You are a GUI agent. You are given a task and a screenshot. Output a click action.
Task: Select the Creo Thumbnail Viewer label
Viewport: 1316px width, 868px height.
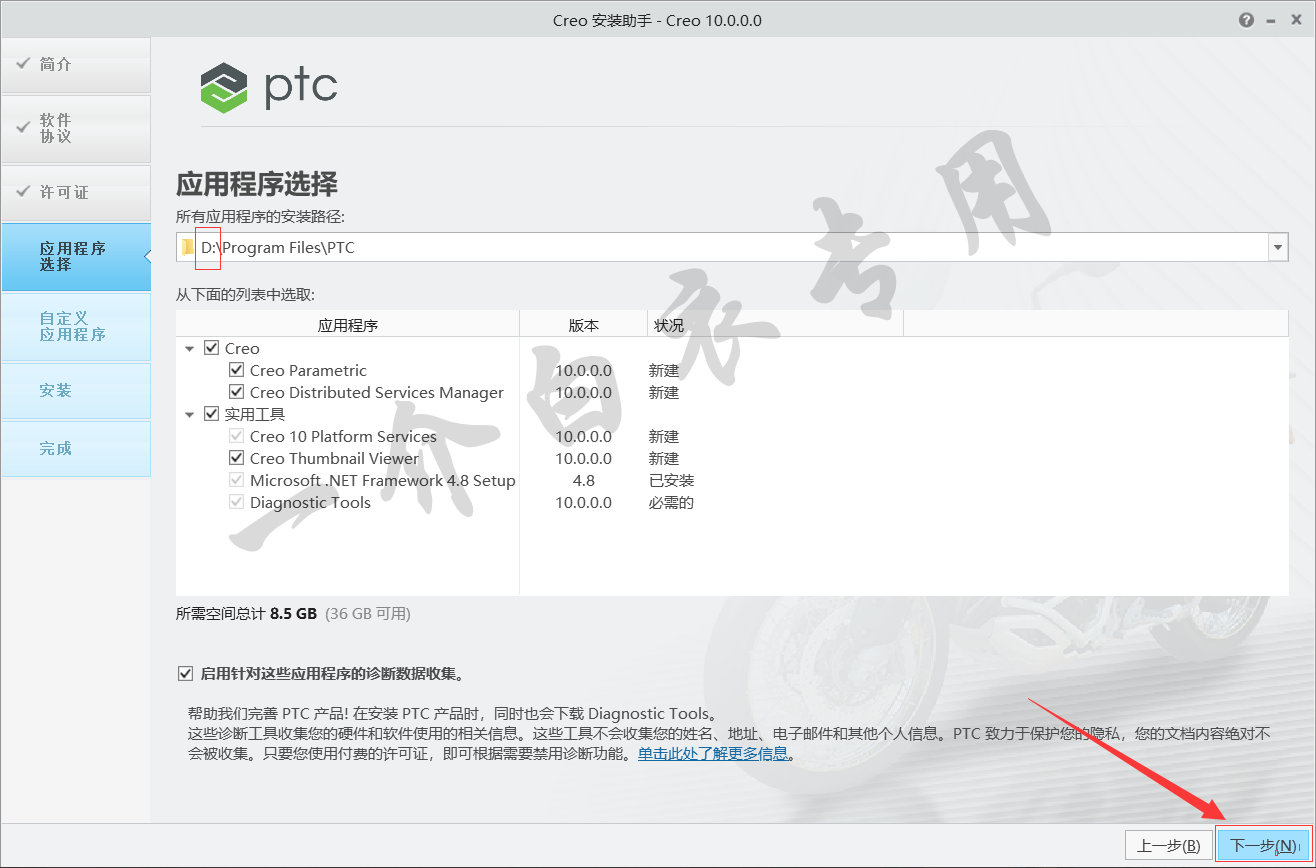[334, 458]
